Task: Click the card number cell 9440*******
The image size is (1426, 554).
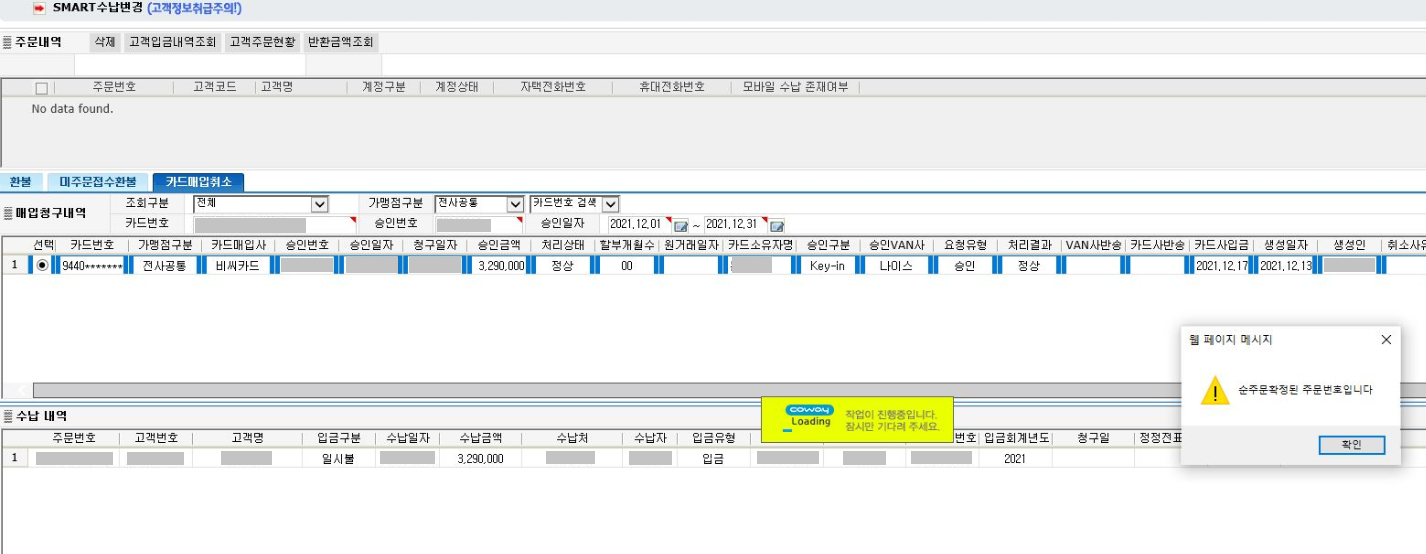Action: [92, 266]
